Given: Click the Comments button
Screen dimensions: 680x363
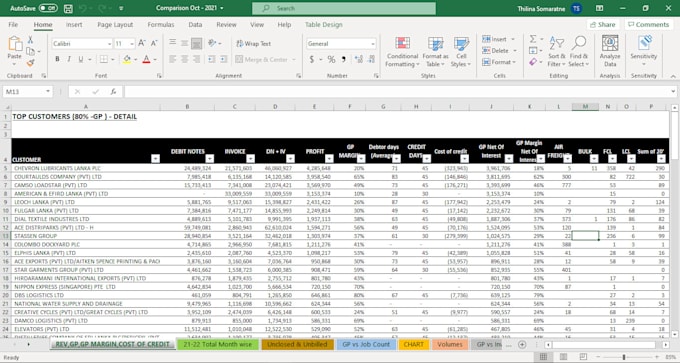Looking at the screenshot, I should pyautogui.click(x=649, y=25).
